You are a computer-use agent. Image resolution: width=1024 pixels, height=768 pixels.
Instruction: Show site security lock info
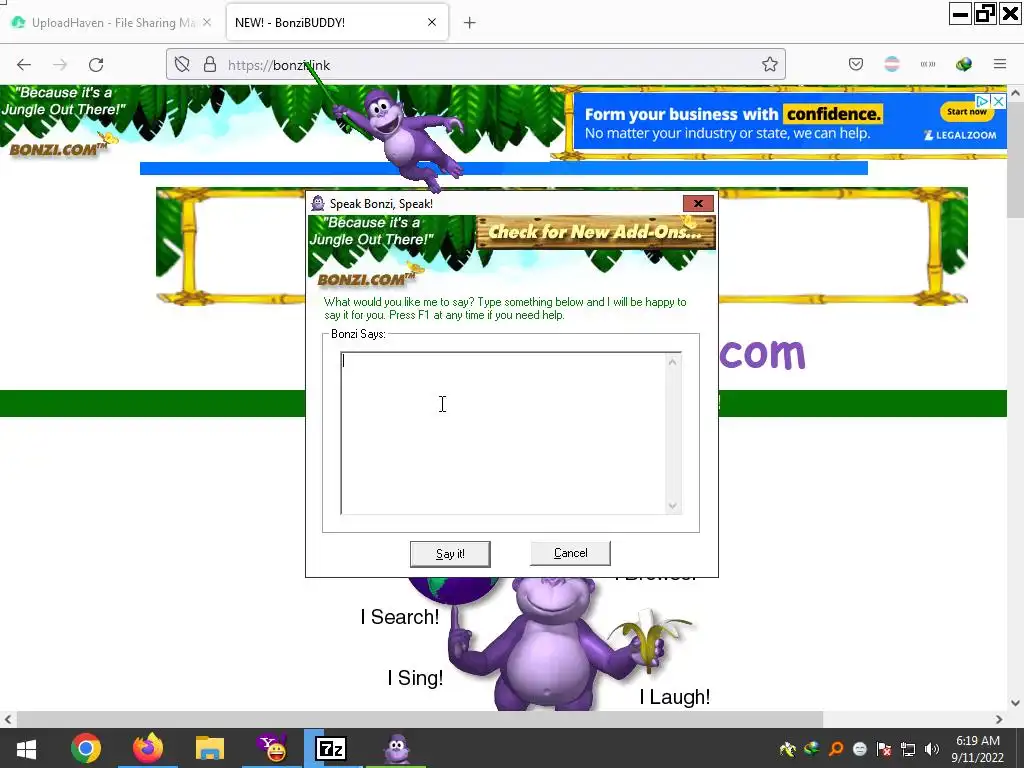tap(210, 65)
